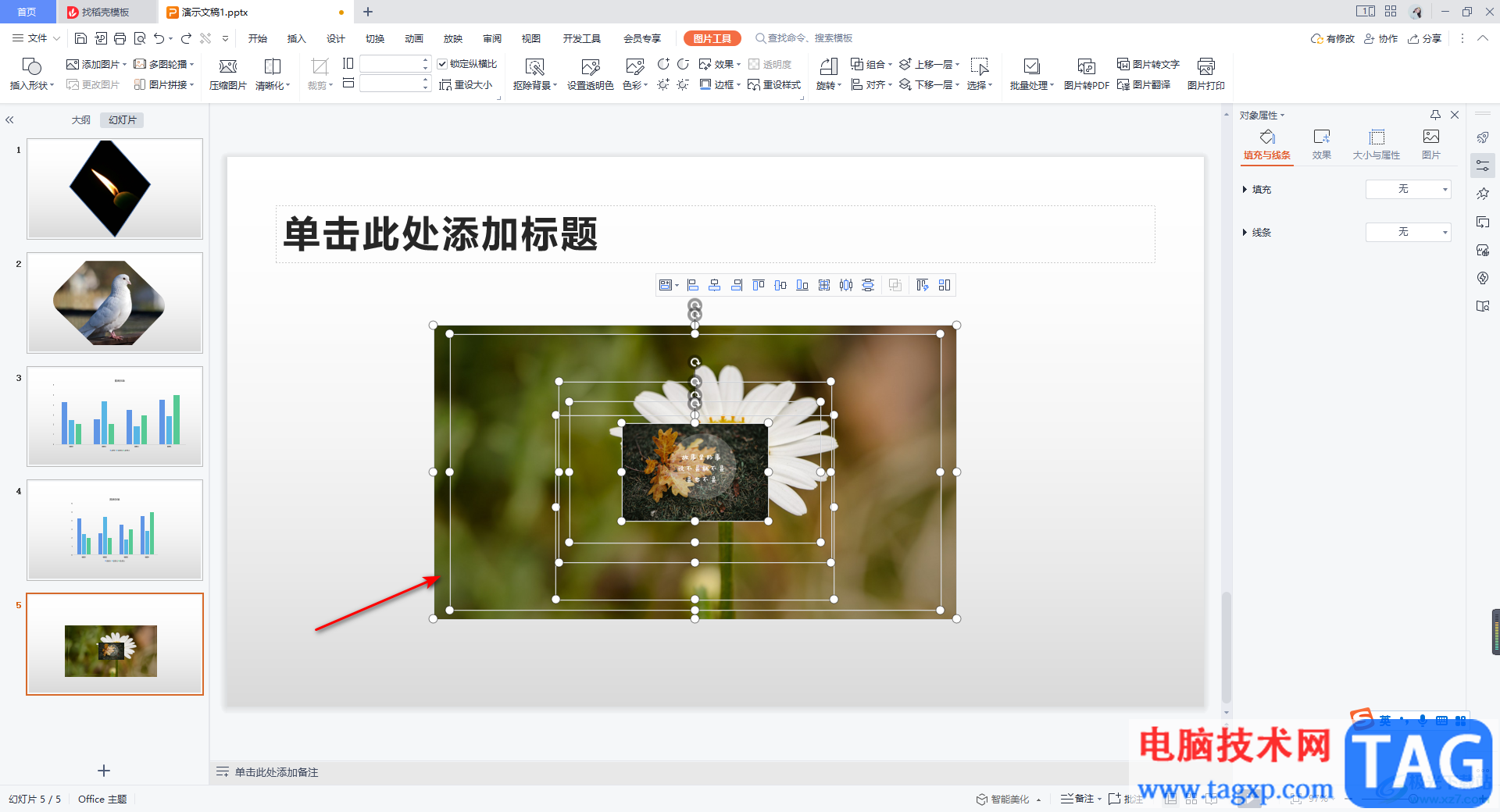Open the 添加图片 add picture dropdown

[x=96, y=64]
